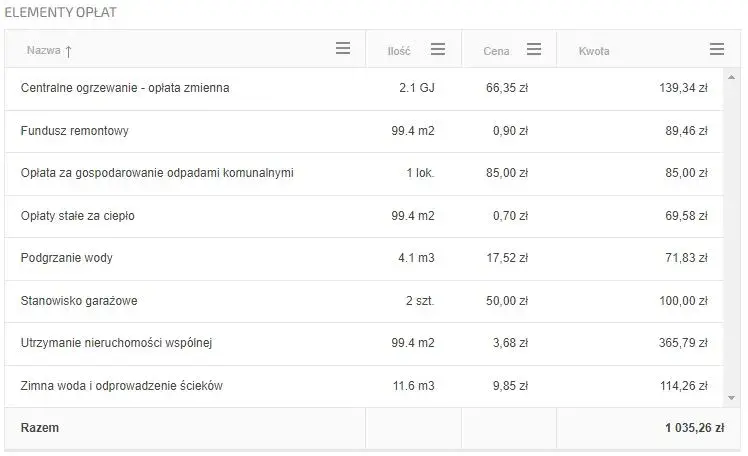Select row 'Centralne ogrzewanie - opłata zmienna'
The height and width of the screenshot is (456, 748).
pos(364,88)
